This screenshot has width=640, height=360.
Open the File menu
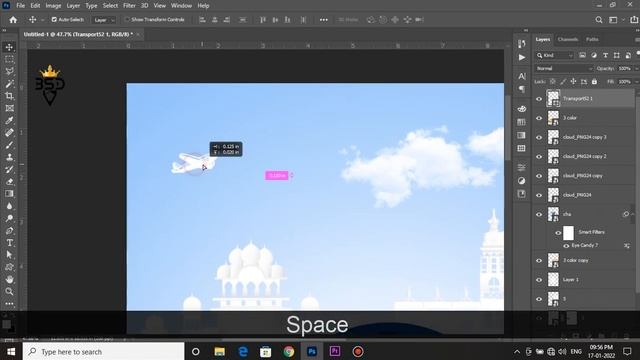coord(20,6)
